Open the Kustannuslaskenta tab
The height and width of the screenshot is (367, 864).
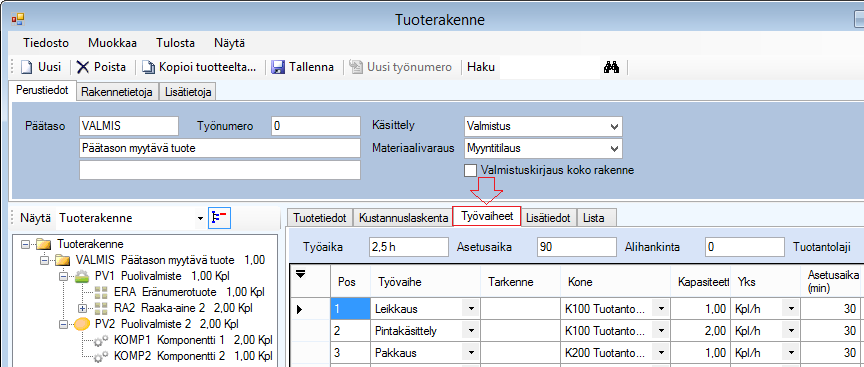pyautogui.click(x=403, y=218)
